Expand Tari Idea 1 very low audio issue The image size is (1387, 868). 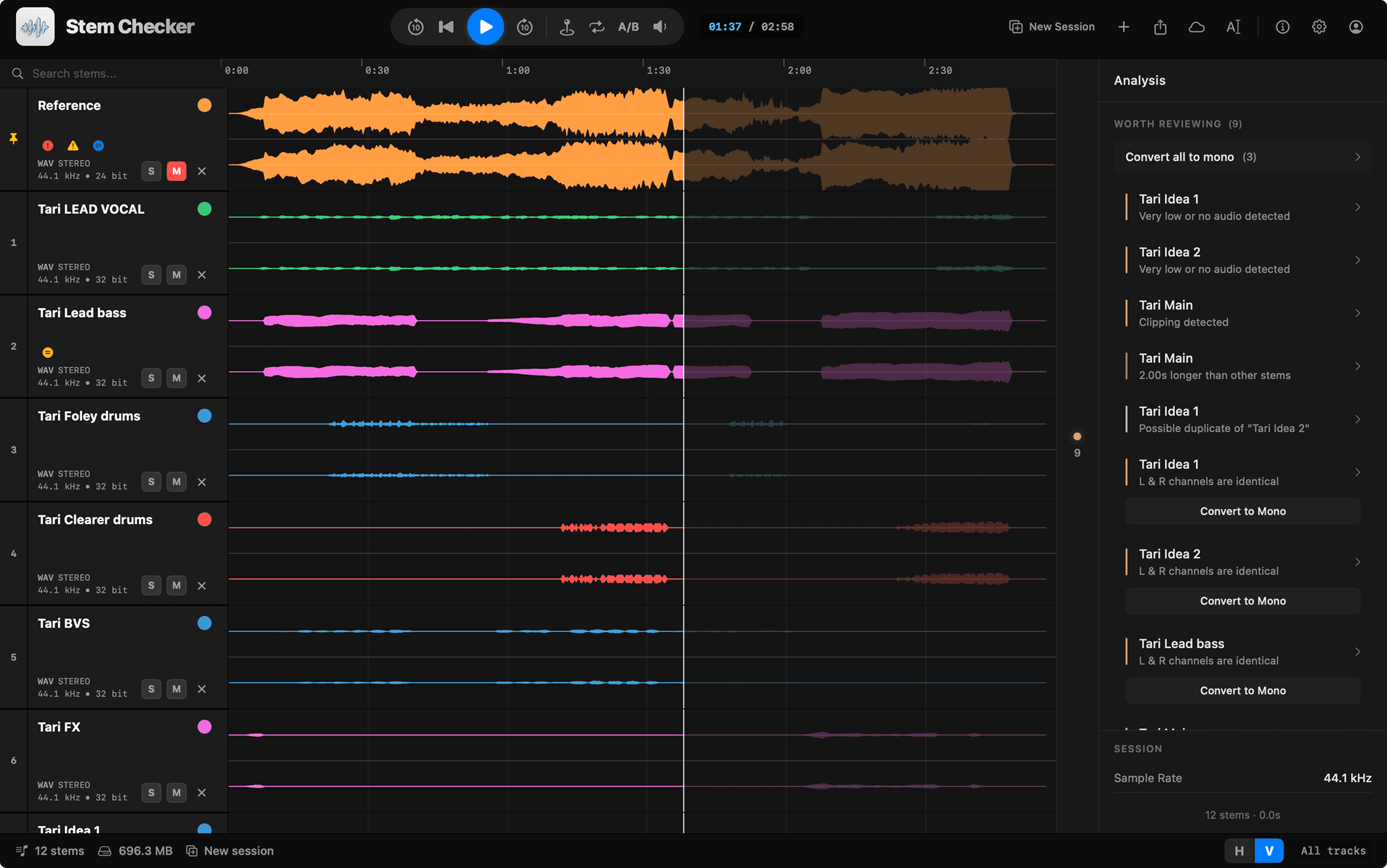(x=1243, y=207)
